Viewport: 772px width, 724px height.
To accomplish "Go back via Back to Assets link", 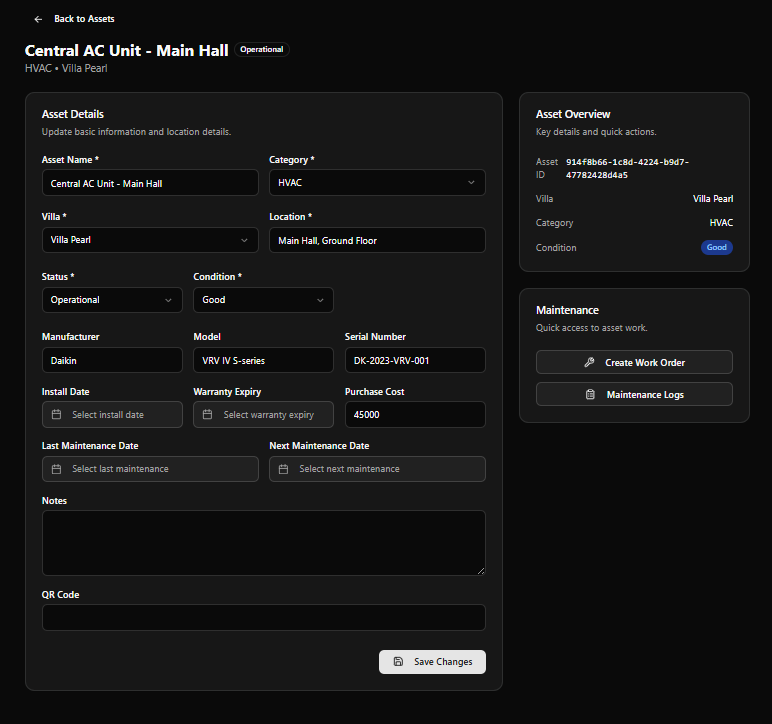I will 74,19.
